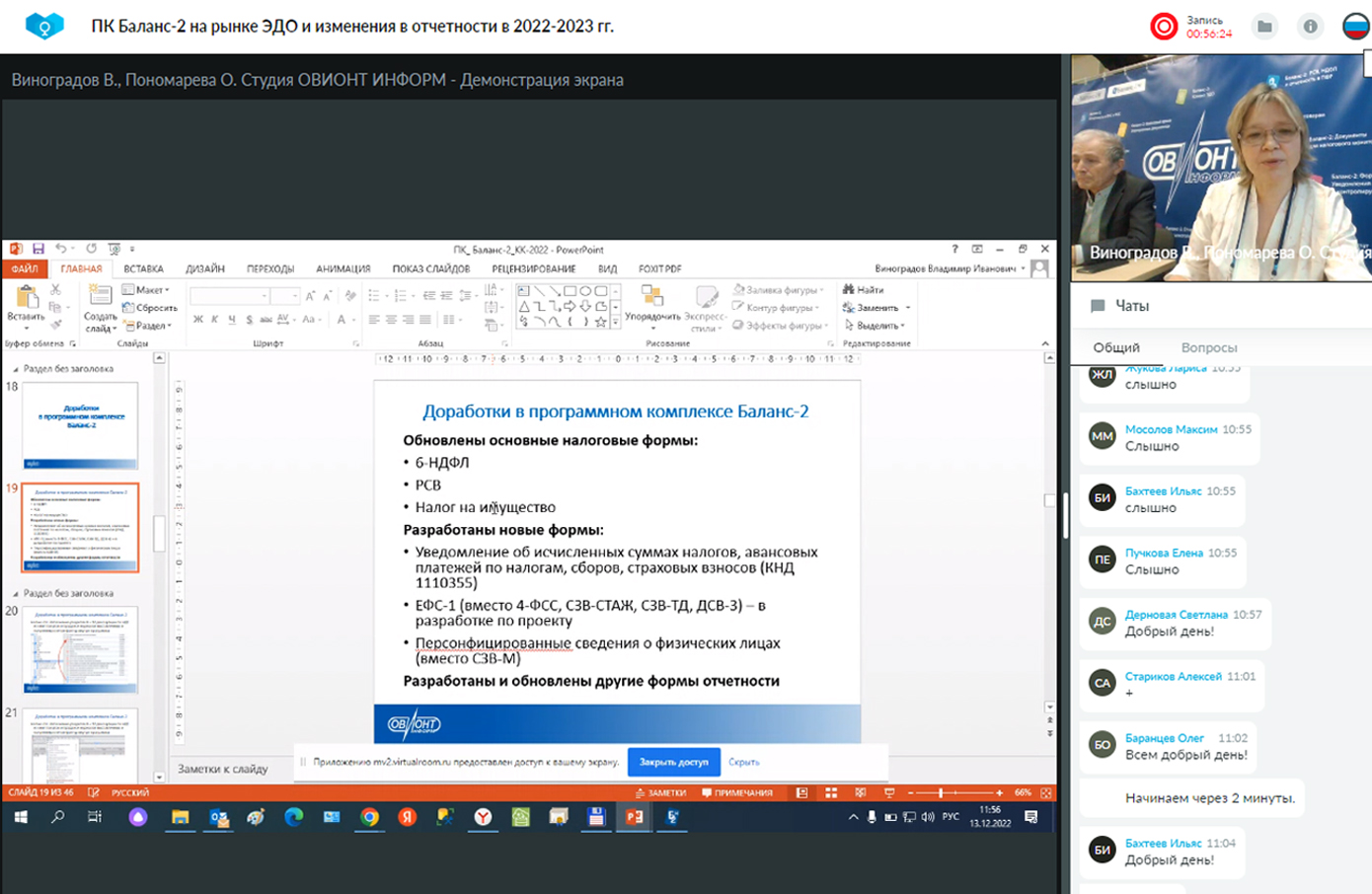Apply bold Ж formatting
Image resolution: width=1372 pixels, height=894 pixels.
point(198,319)
